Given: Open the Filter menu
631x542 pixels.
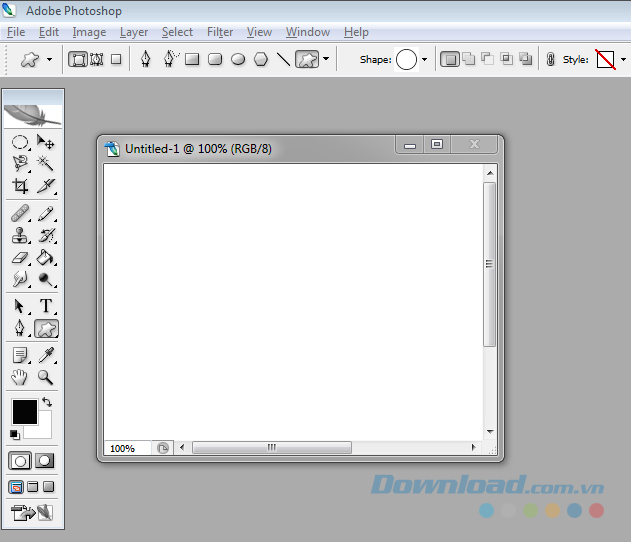Looking at the screenshot, I should click(x=220, y=32).
